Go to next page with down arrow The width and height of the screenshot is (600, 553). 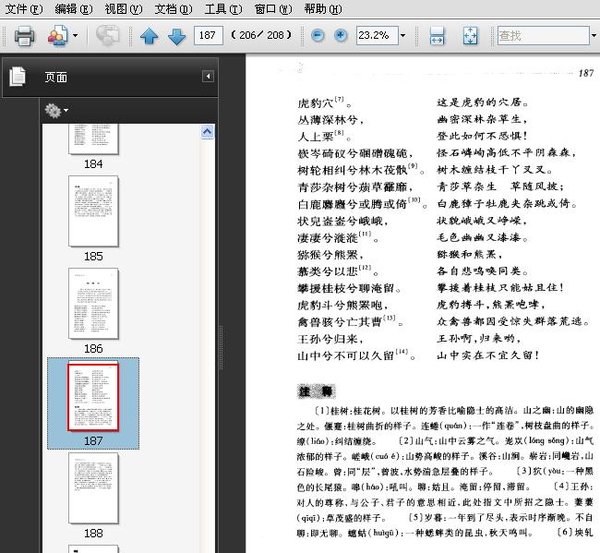tap(176, 36)
